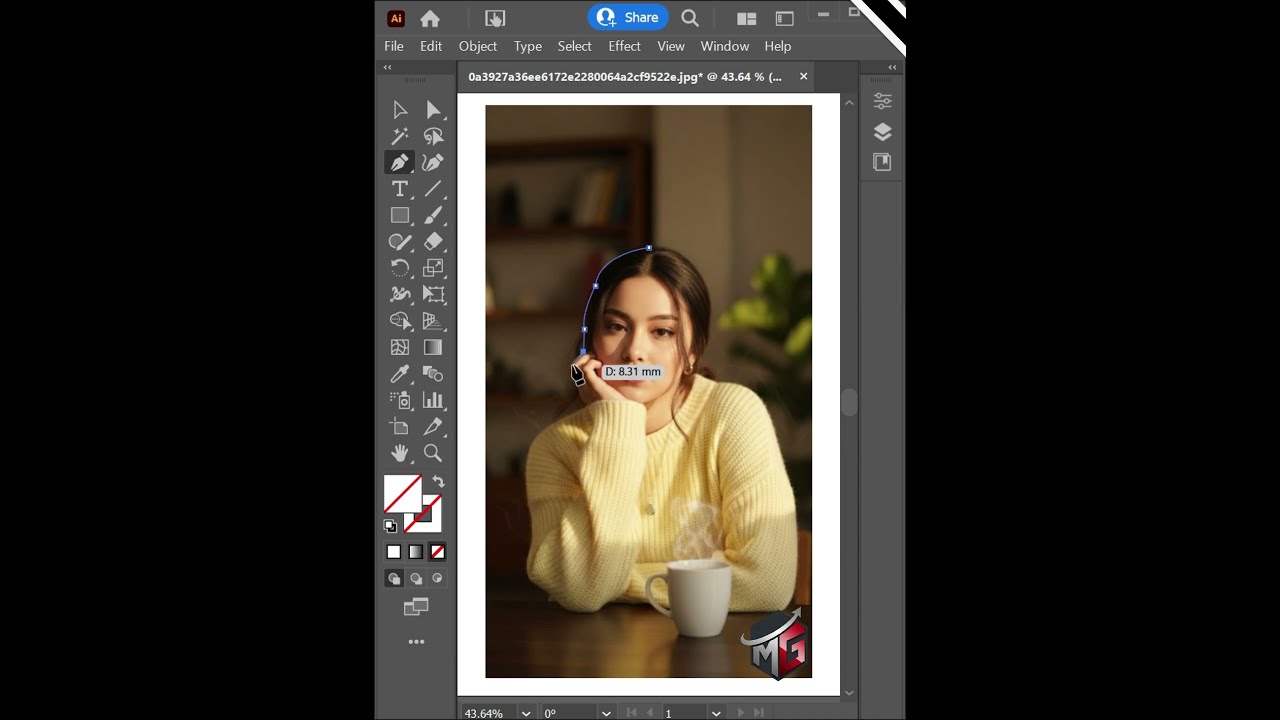Screen dimensions: 1280x720
Task: Open Edit Toolbar three dots
Action: point(416,642)
